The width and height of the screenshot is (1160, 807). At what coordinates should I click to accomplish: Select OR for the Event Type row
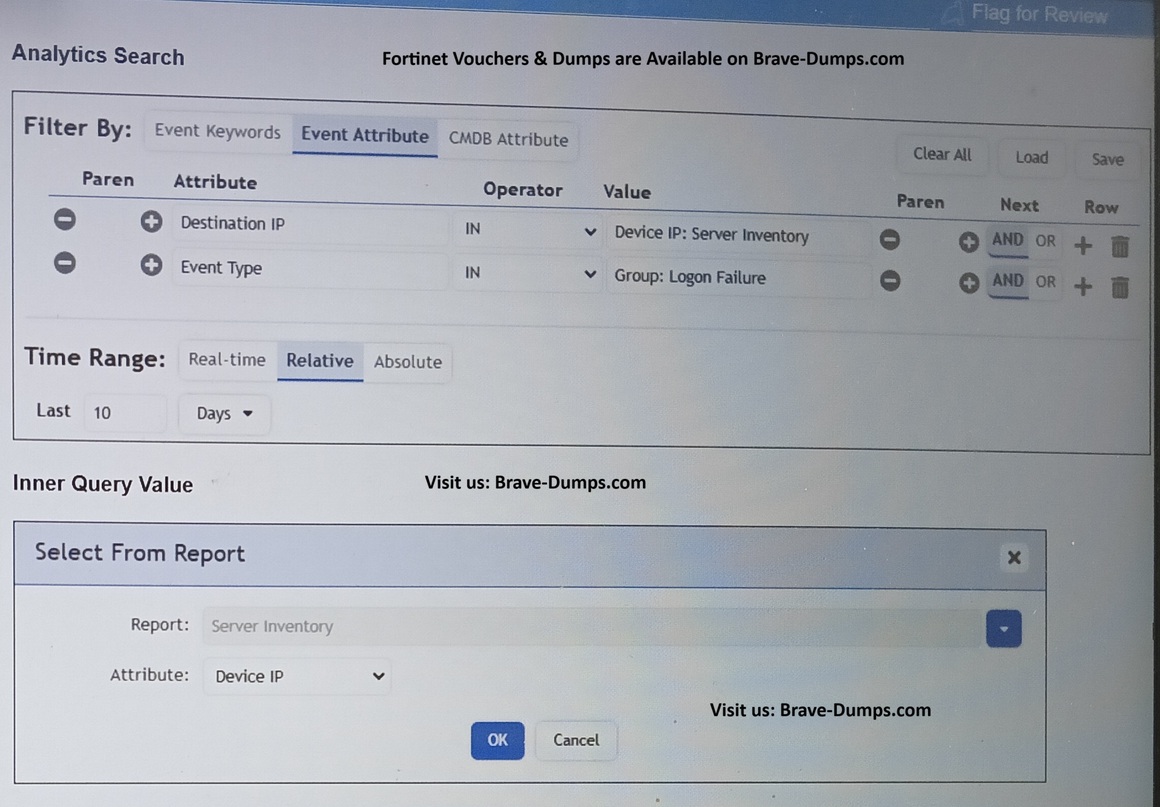(1045, 282)
